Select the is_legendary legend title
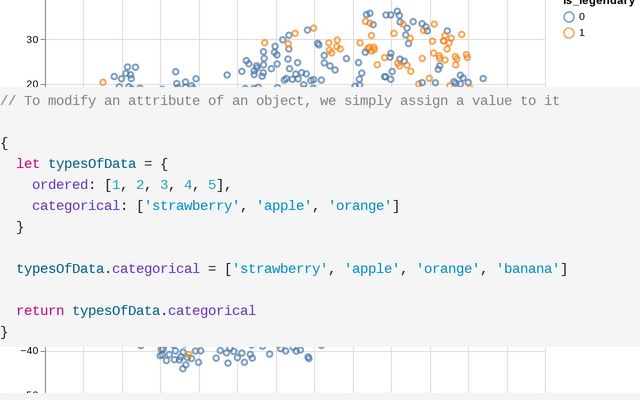640x400 pixels. click(x=601, y=2)
